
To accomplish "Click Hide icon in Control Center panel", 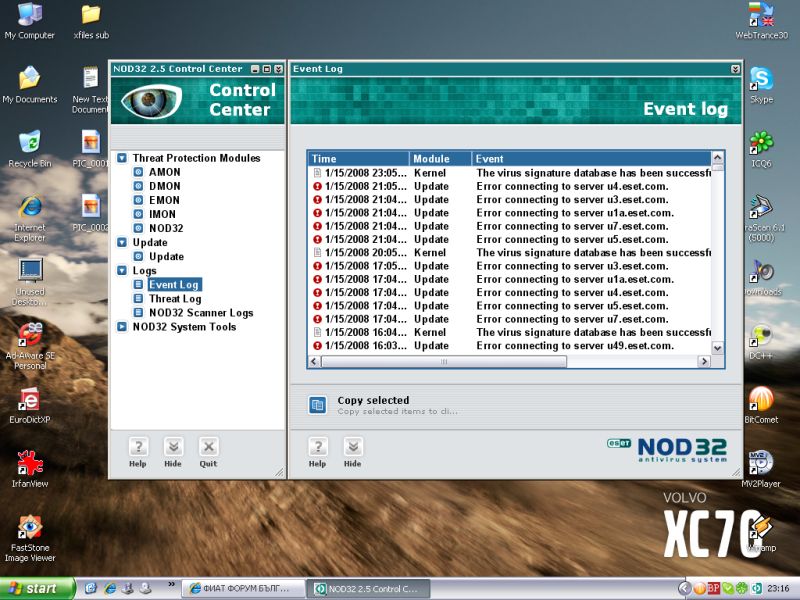I will (x=173, y=447).
